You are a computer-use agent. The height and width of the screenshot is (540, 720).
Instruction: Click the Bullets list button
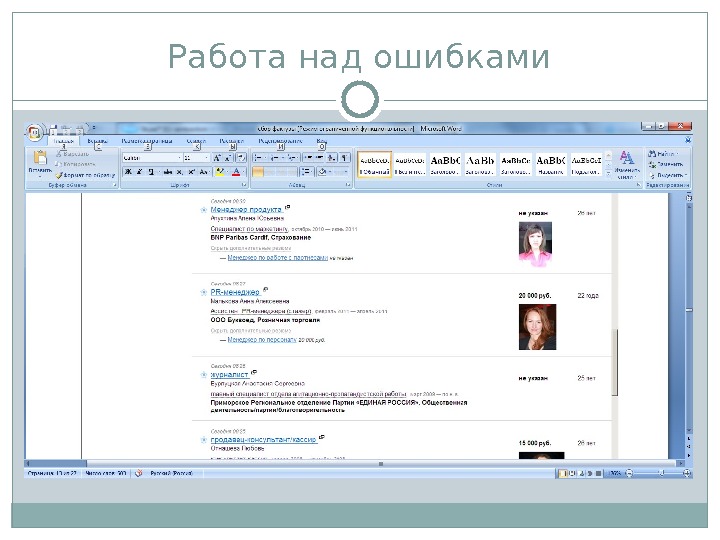[x=259, y=158]
